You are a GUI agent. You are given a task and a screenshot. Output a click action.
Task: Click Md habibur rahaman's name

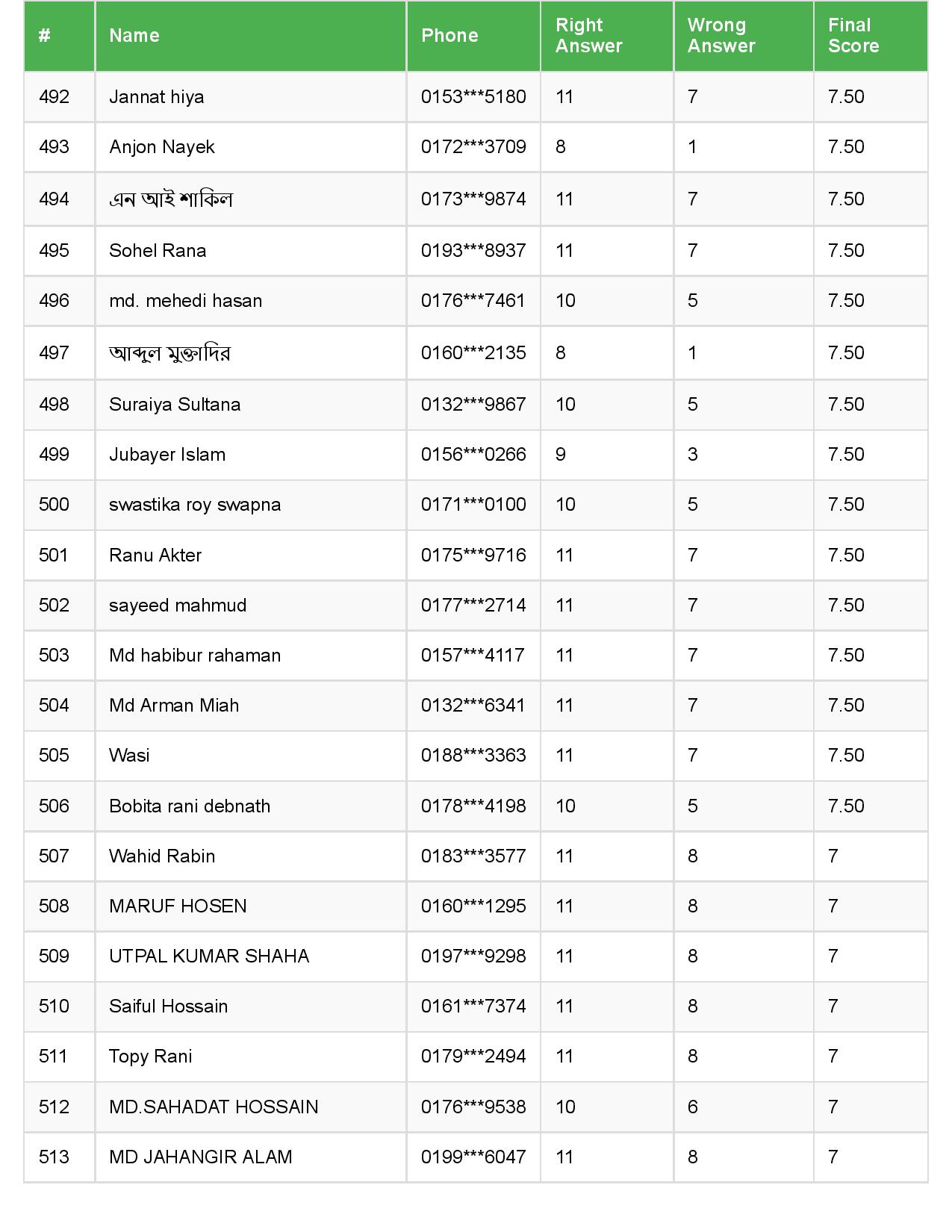(194, 656)
